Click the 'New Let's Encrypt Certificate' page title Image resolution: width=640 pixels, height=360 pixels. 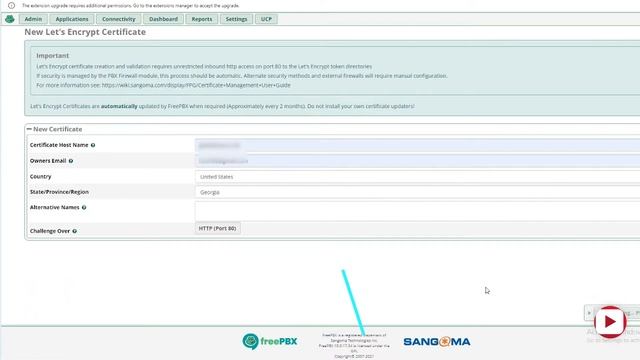(x=85, y=32)
